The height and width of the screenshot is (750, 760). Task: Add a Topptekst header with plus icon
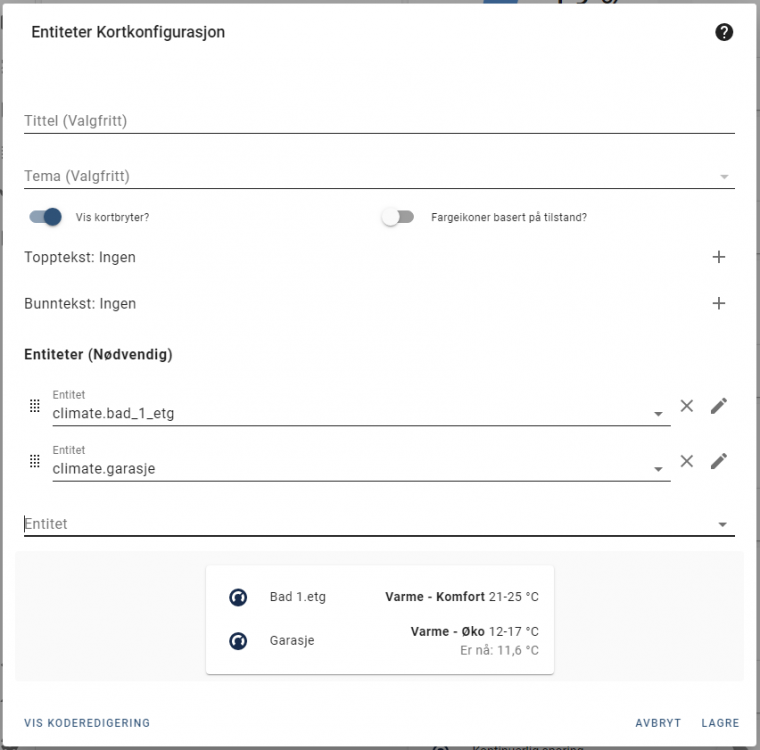pyautogui.click(x=718, y=257)
